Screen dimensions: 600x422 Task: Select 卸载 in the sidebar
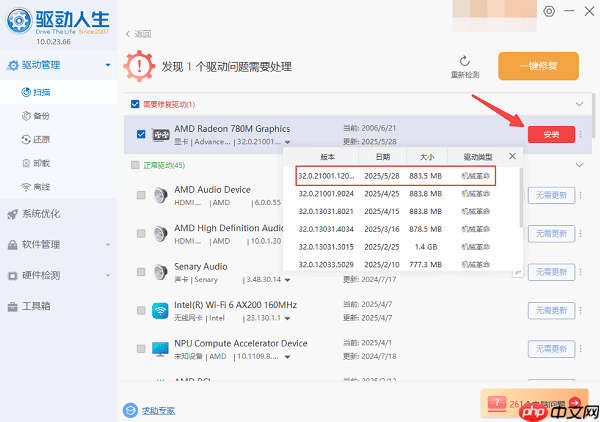click(x=58, y=163)
